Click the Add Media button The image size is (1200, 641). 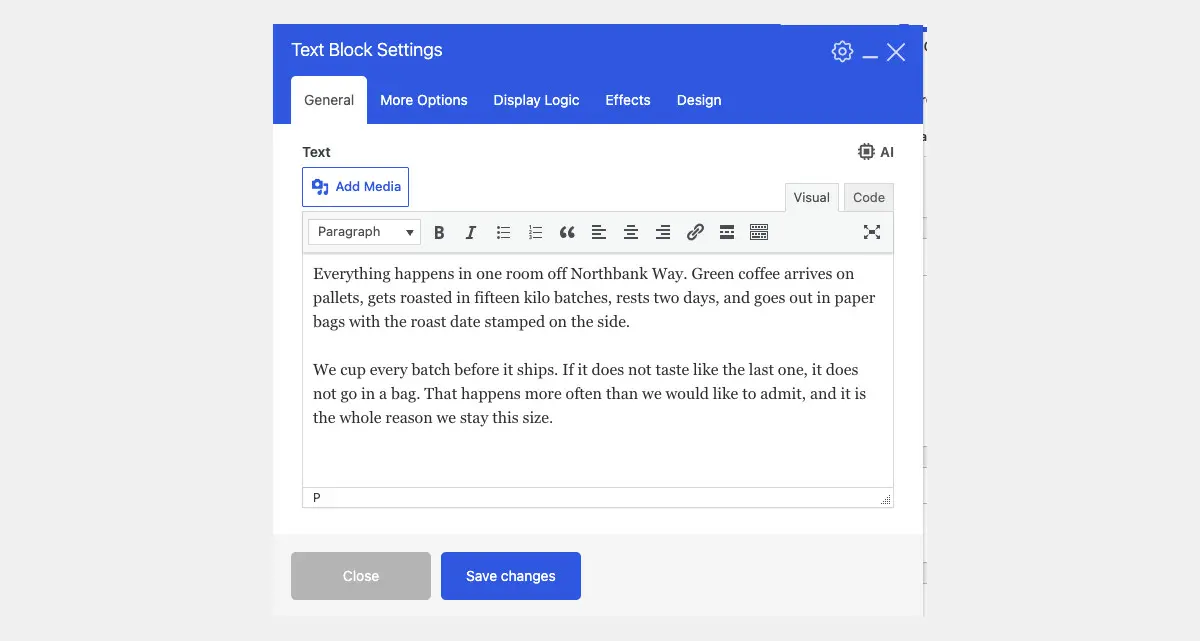tap(356, 187)
